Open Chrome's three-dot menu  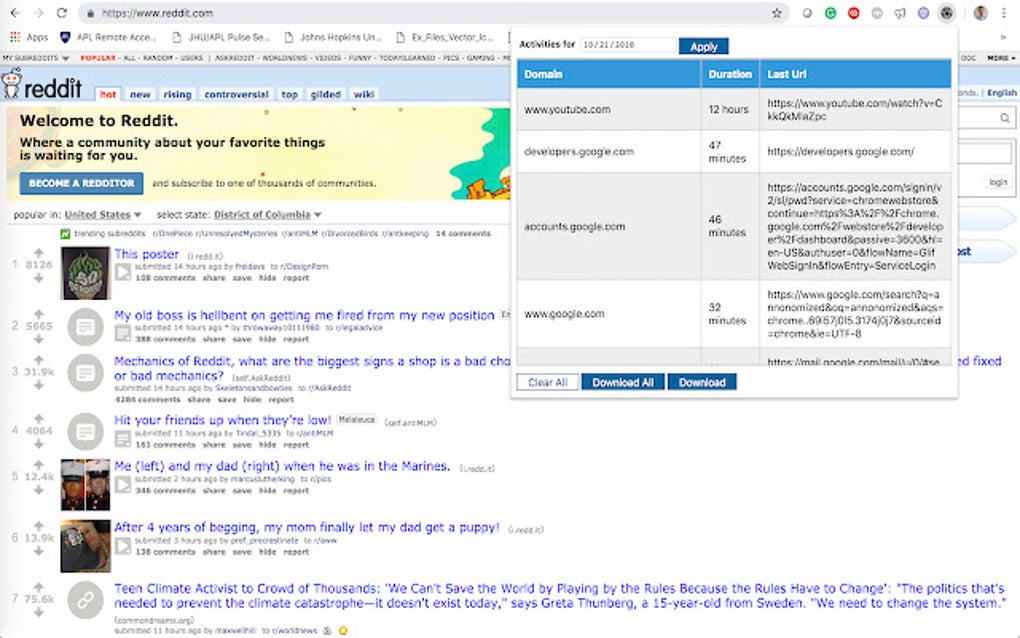click(1003, 14)
